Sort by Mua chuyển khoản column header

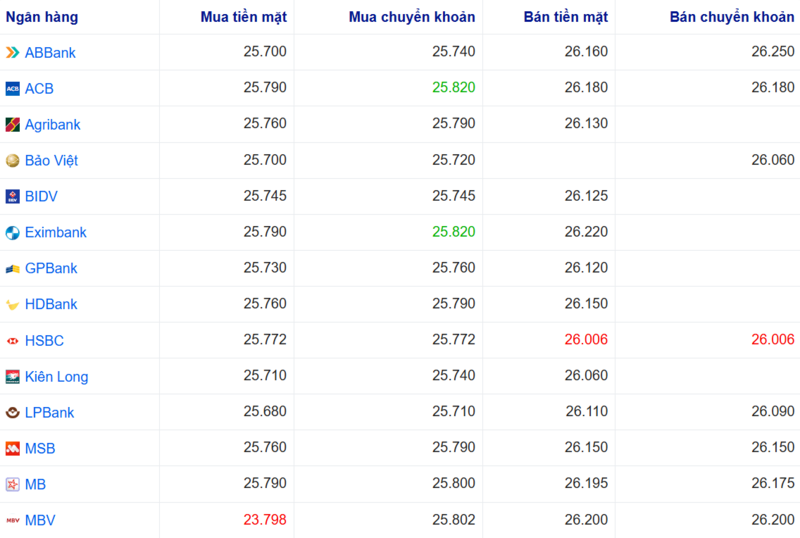coord(412,17)
